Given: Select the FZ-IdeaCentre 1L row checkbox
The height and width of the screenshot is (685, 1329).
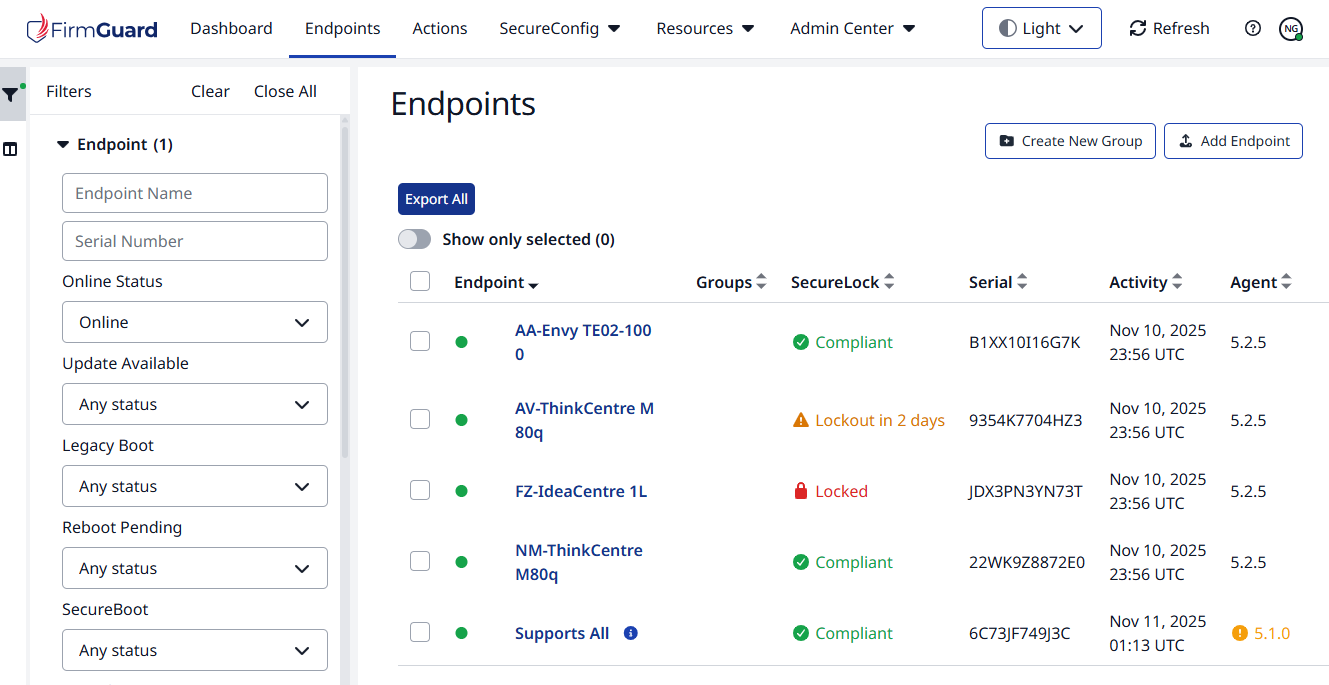Looking at the screenshot, I should [420, 491].
